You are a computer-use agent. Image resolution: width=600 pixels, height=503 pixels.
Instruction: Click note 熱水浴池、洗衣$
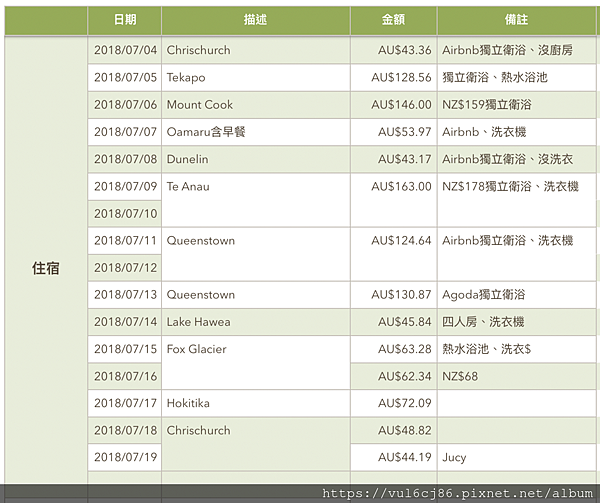tap(517, 349)
